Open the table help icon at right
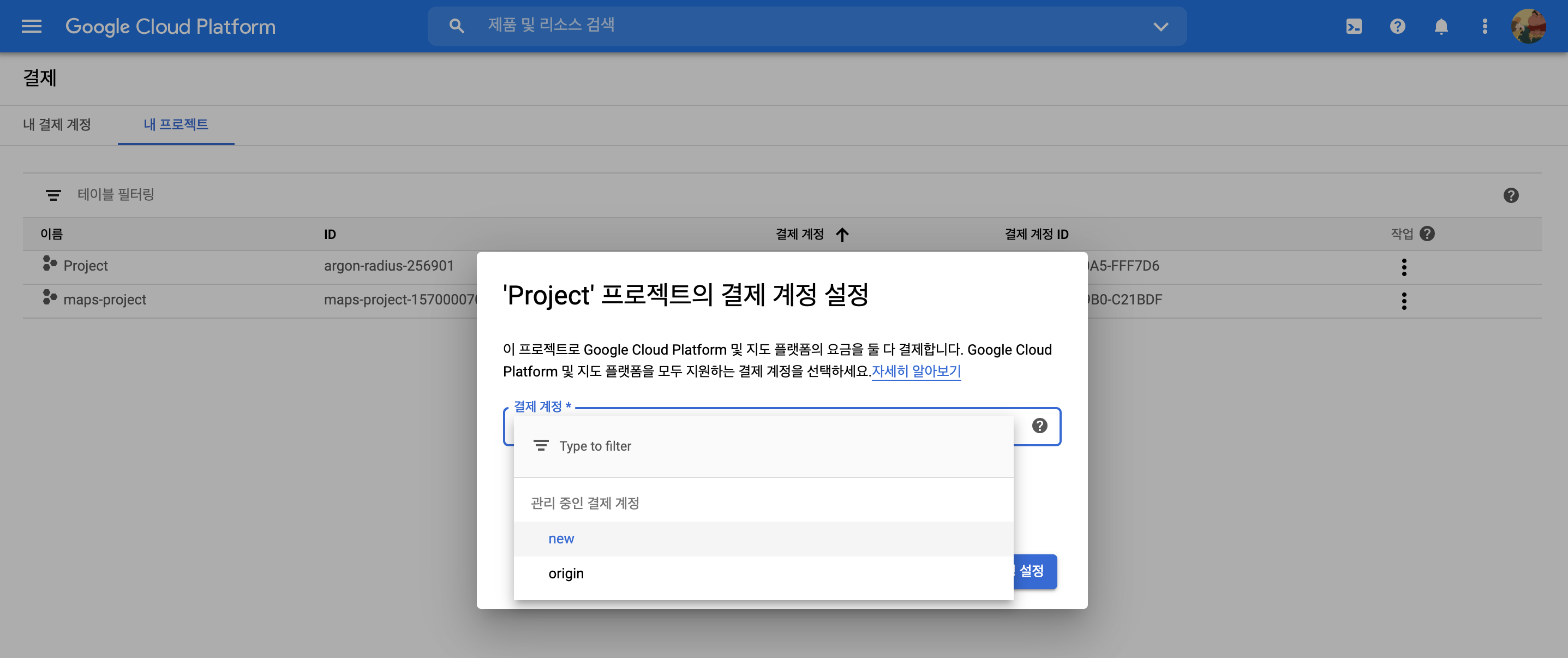This screenshot has height=658, width=1568. click(1511, 195)
